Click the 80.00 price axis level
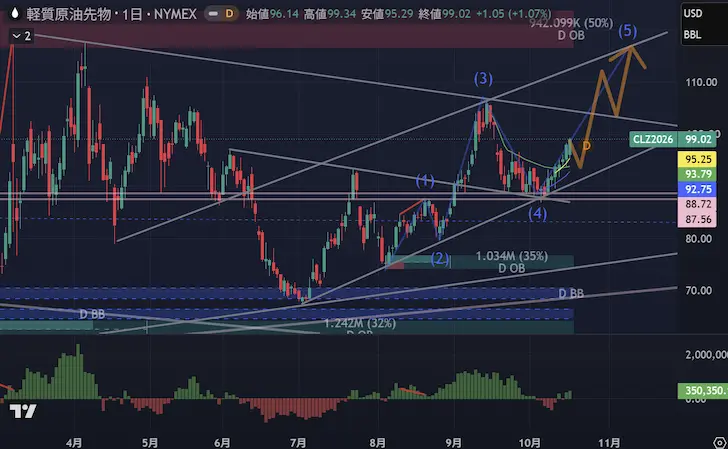The image size is (728, 449). (x=699, y=239)
